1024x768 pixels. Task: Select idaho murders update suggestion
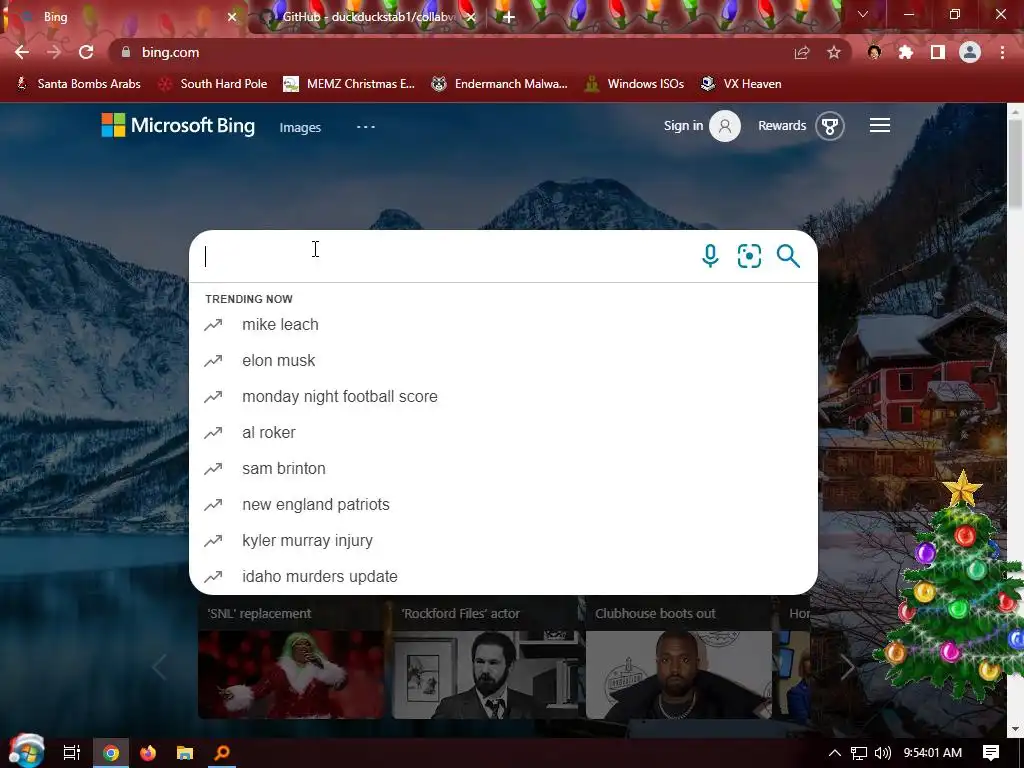click(503, 576)
